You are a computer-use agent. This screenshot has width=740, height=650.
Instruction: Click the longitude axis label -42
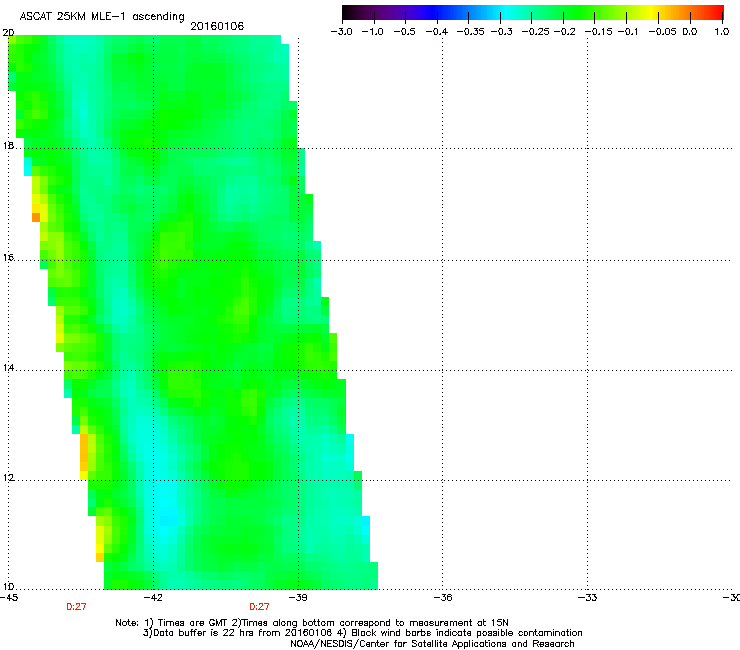153,598
